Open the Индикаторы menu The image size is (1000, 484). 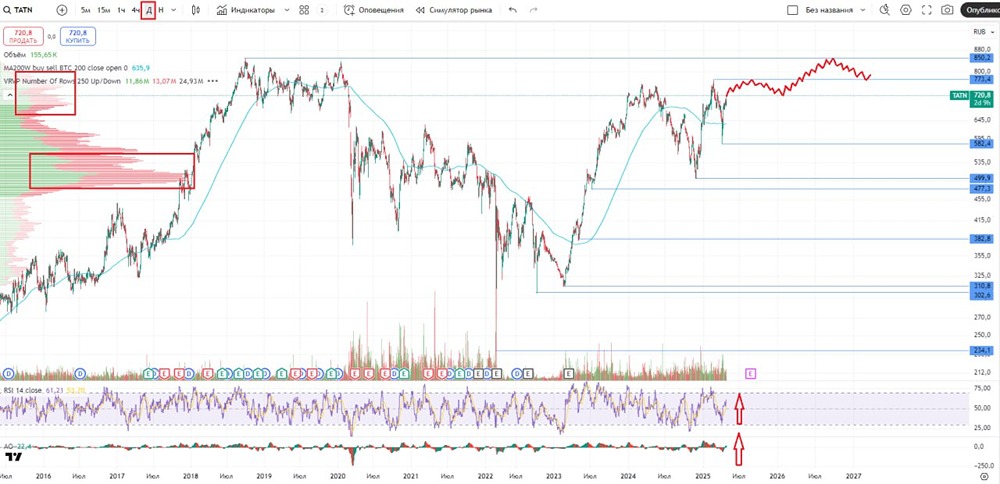pos(246,10)
